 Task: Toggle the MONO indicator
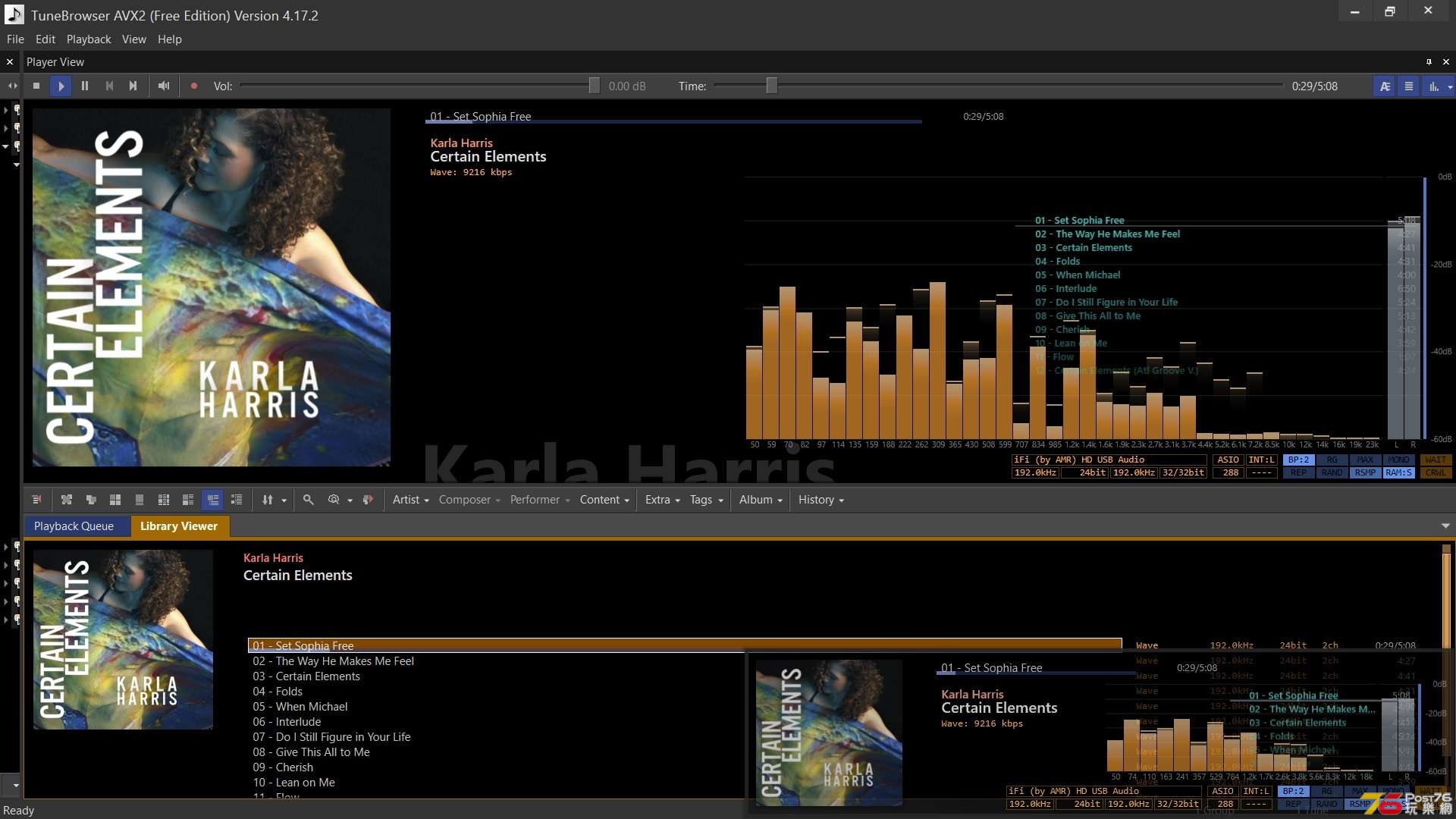point(1398,460)
